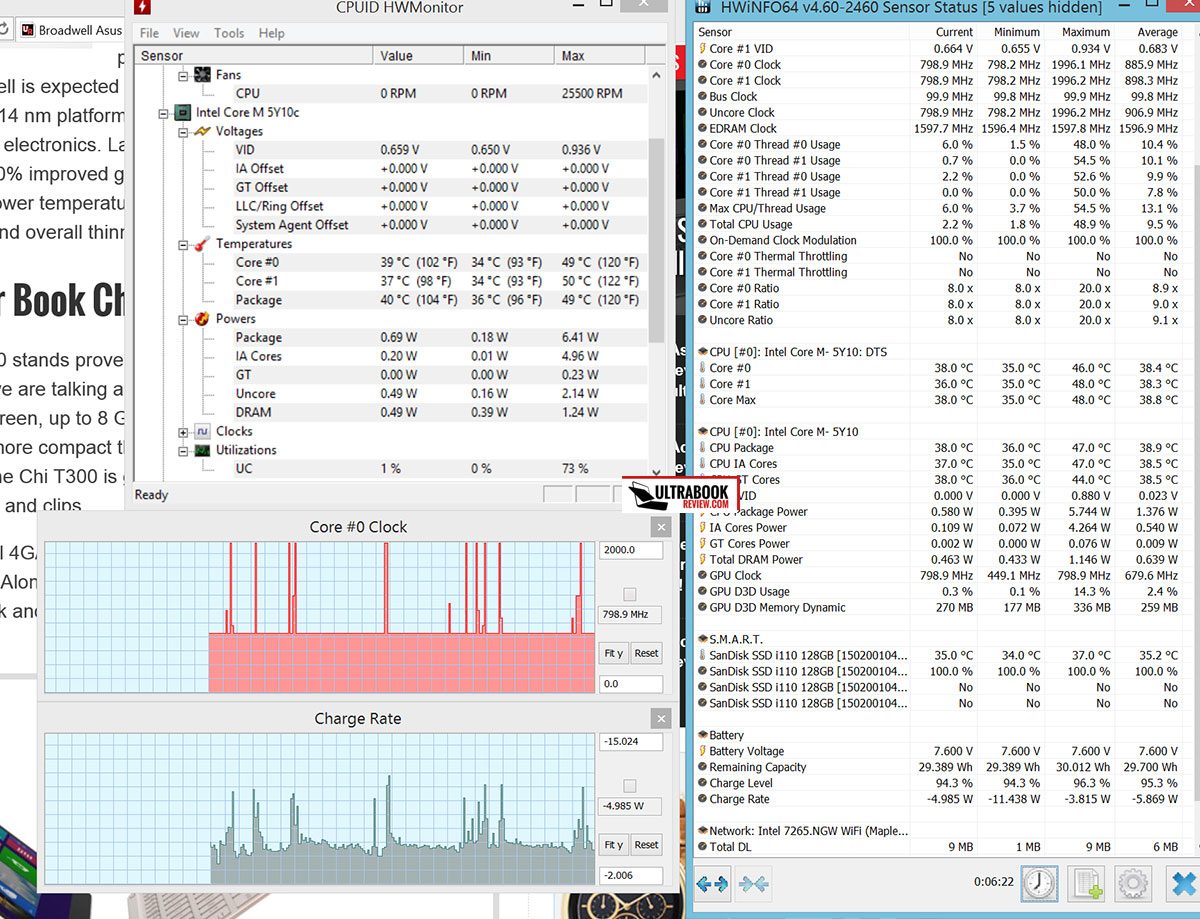Collapse the Temperatures tree node
The height and width of the screenshot is (919, 1200).
click(x=183, y=244)
